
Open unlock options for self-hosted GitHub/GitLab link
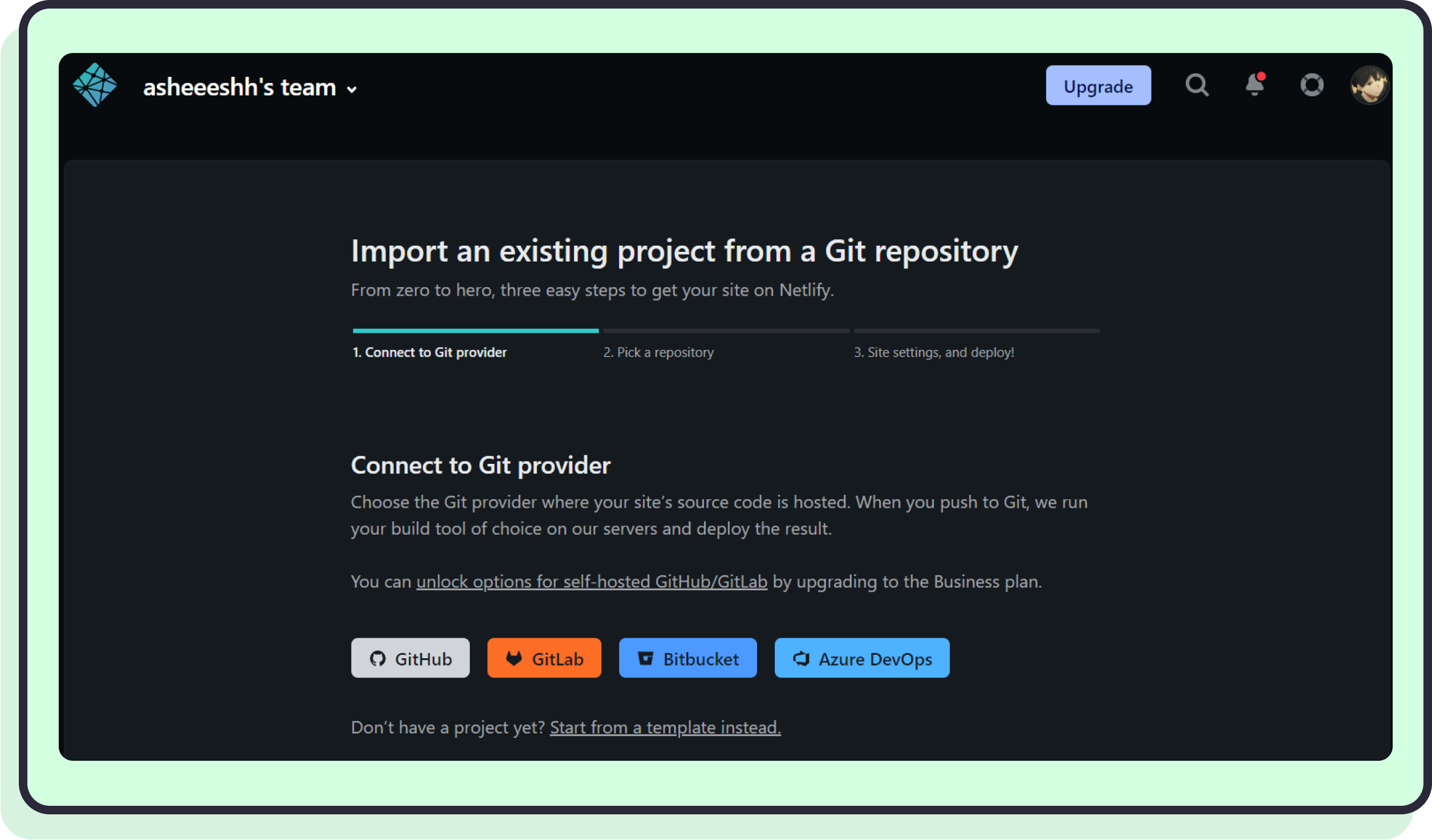pyautogui.click(x=592, y=582)
